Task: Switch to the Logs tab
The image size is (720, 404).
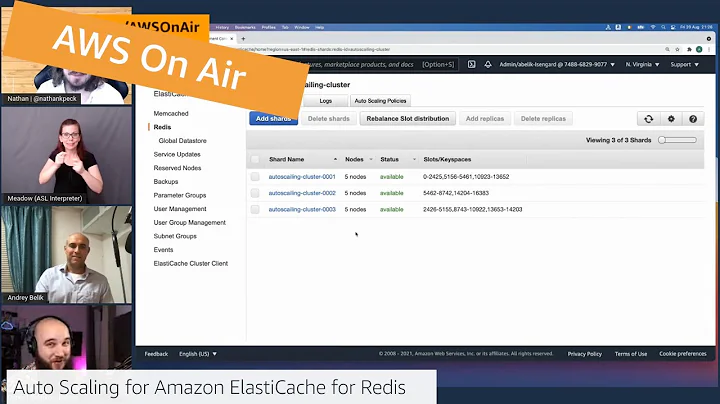Action: pyautogui.click(x=326, y=101)
